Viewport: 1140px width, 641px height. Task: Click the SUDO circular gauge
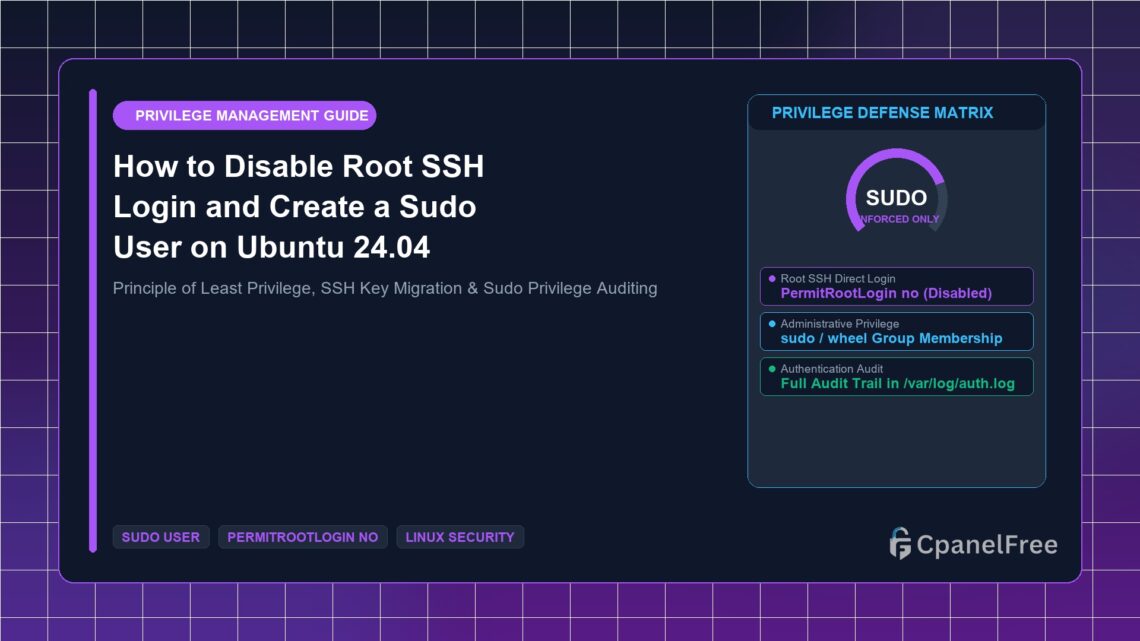pos(896,192)
